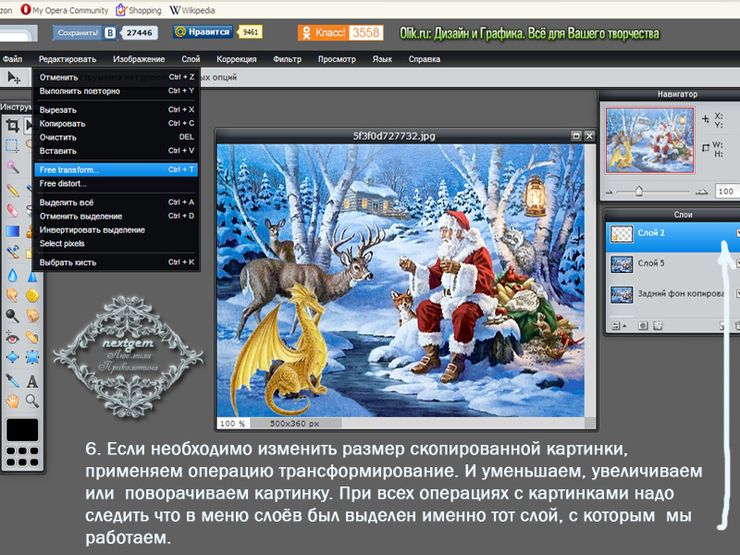
Task: Click the black foreground color swatch
Action: click(22, 429)
